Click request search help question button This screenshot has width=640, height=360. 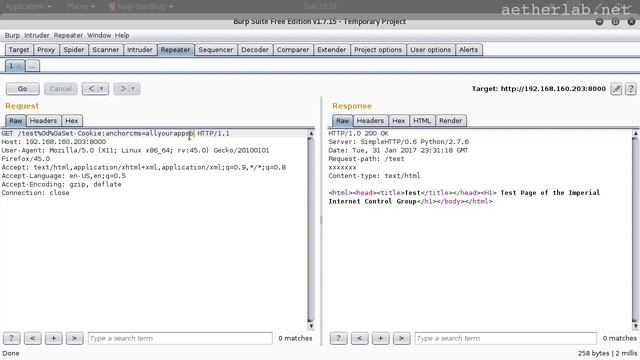pyautogui.click(x=11, y=338)
